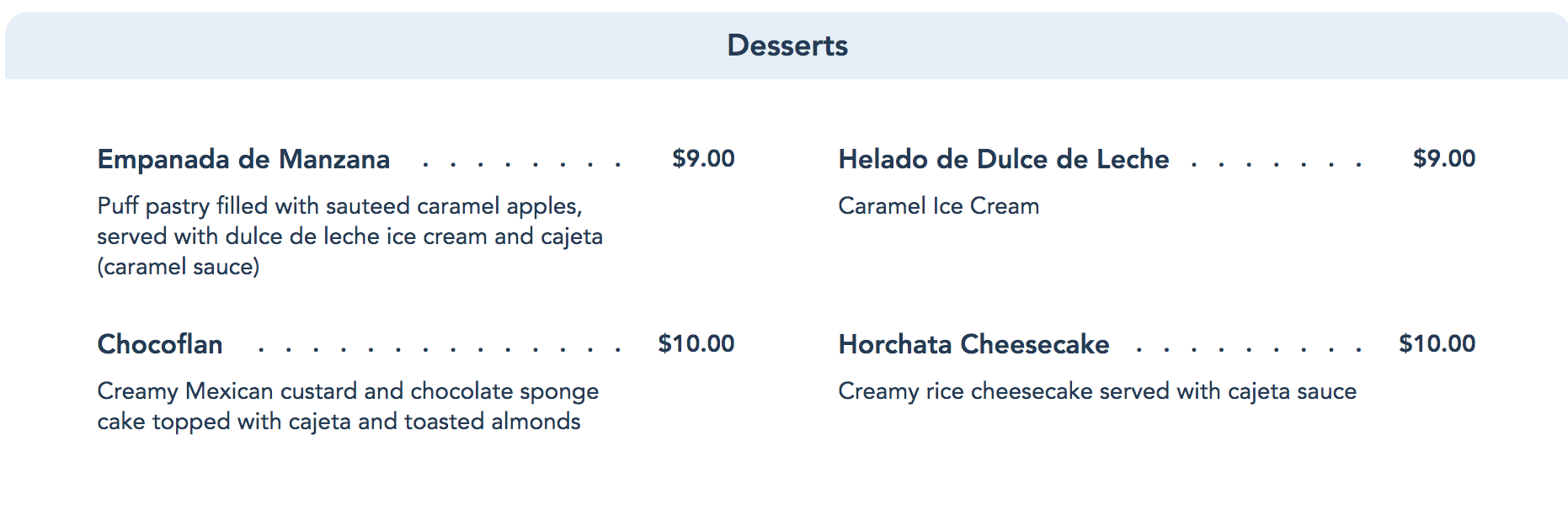Click the Helado de Dulce de Leche price

[1443, 158]
